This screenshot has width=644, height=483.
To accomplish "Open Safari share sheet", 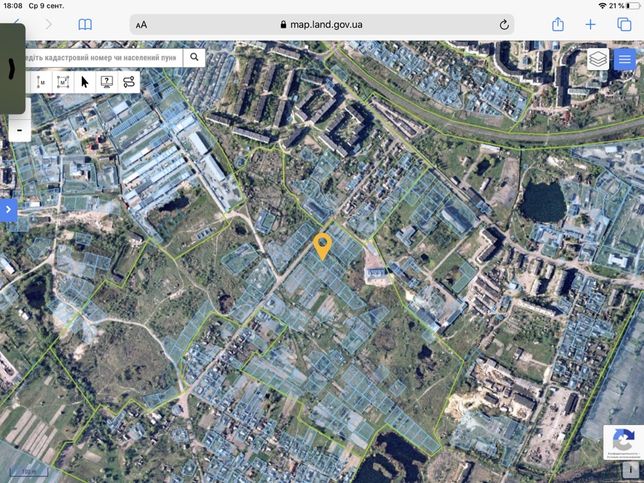I will coord(558,24).
